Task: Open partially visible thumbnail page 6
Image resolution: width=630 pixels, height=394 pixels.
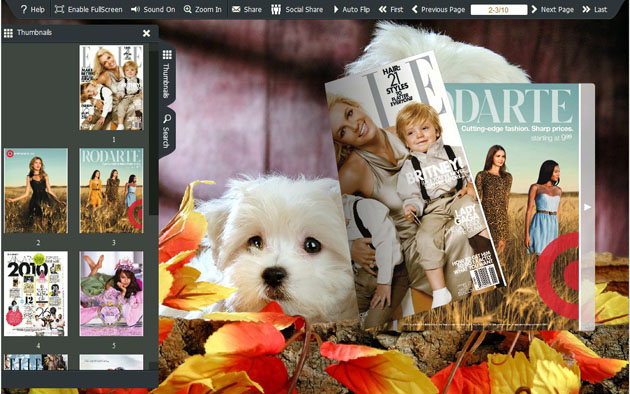Action: pos(36,362)
